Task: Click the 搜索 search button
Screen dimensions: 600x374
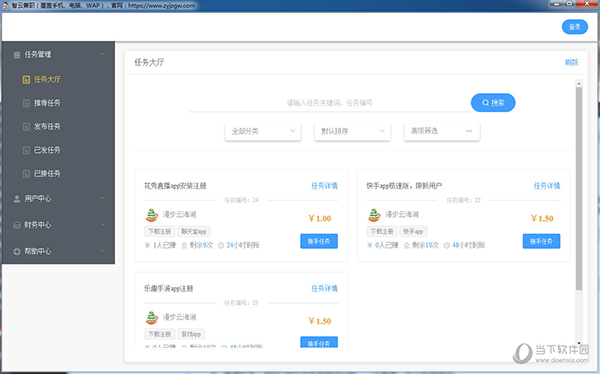Action: [493, 103]
